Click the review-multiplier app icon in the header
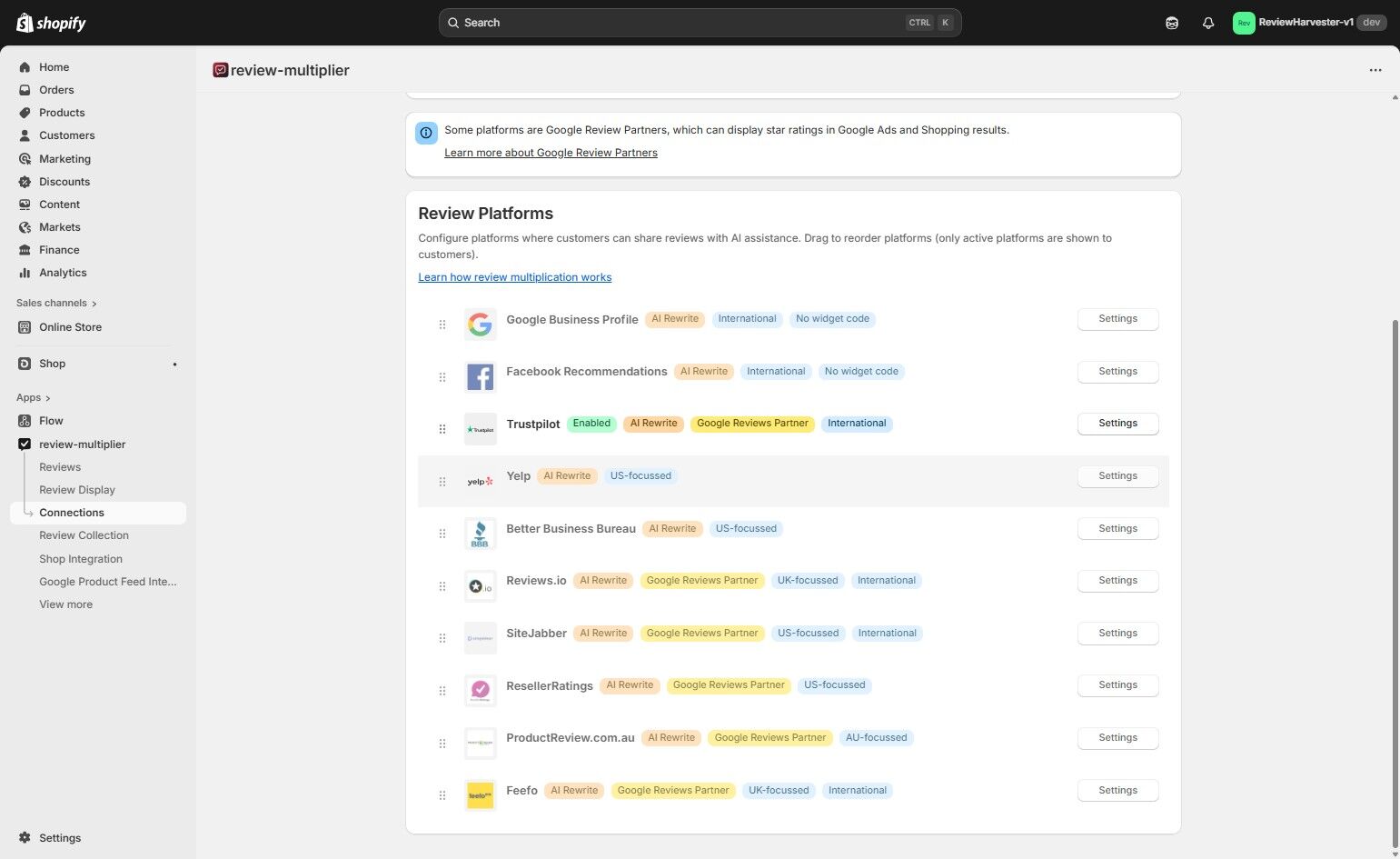1400x859 pixels. point(220,70)
